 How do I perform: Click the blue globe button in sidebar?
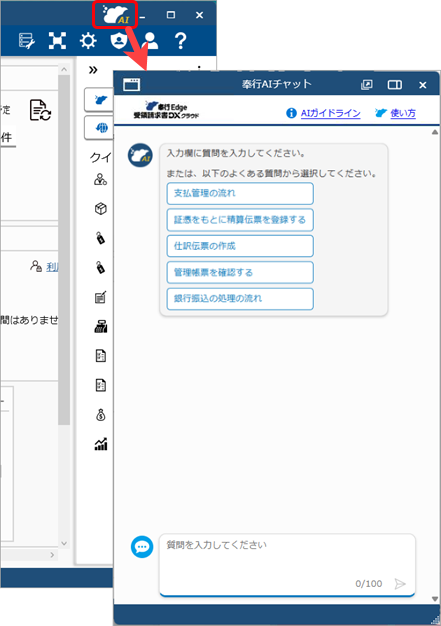[99, 128]
